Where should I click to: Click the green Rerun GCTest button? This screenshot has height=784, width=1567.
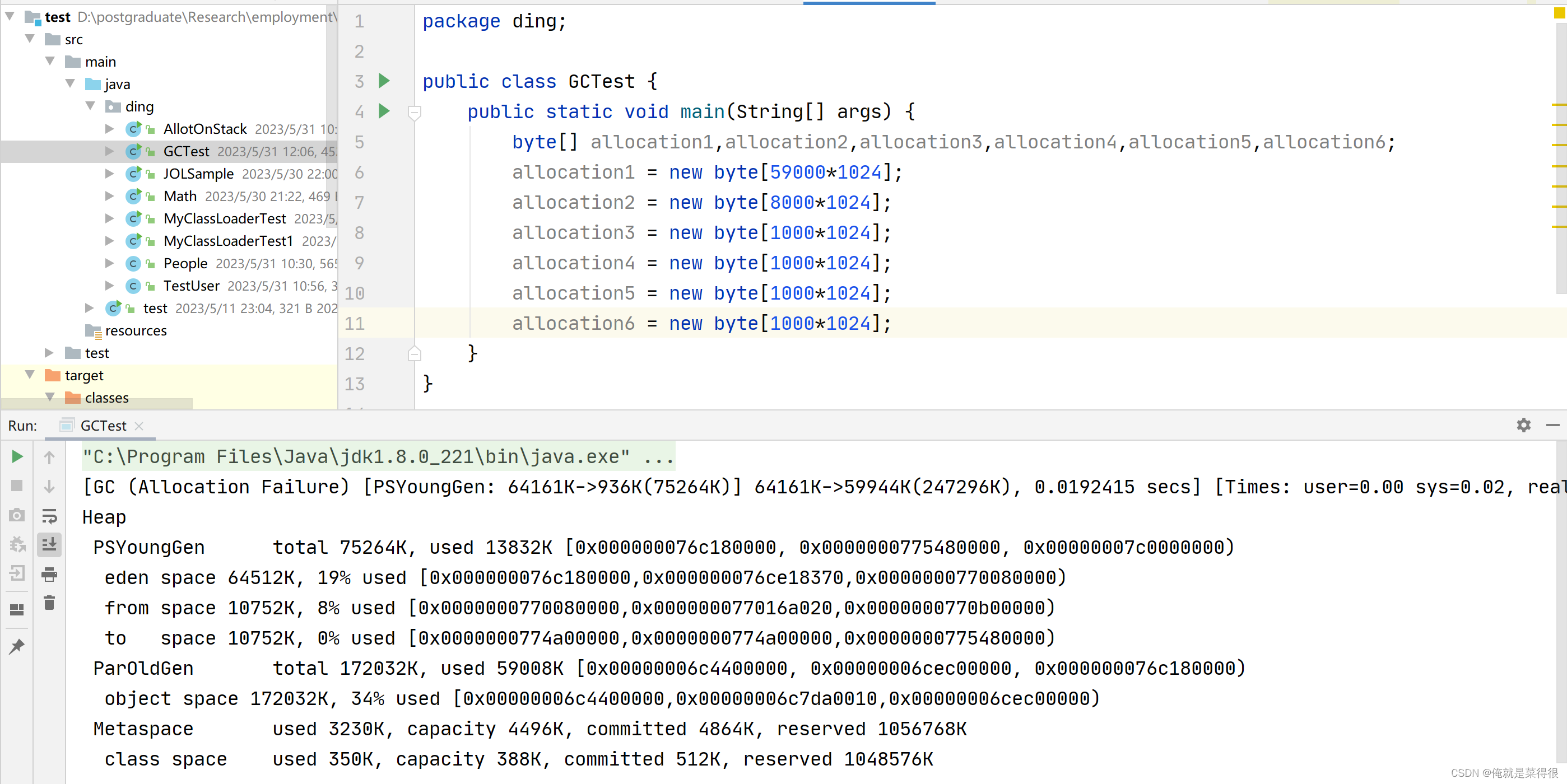click(x=17, y=456)
